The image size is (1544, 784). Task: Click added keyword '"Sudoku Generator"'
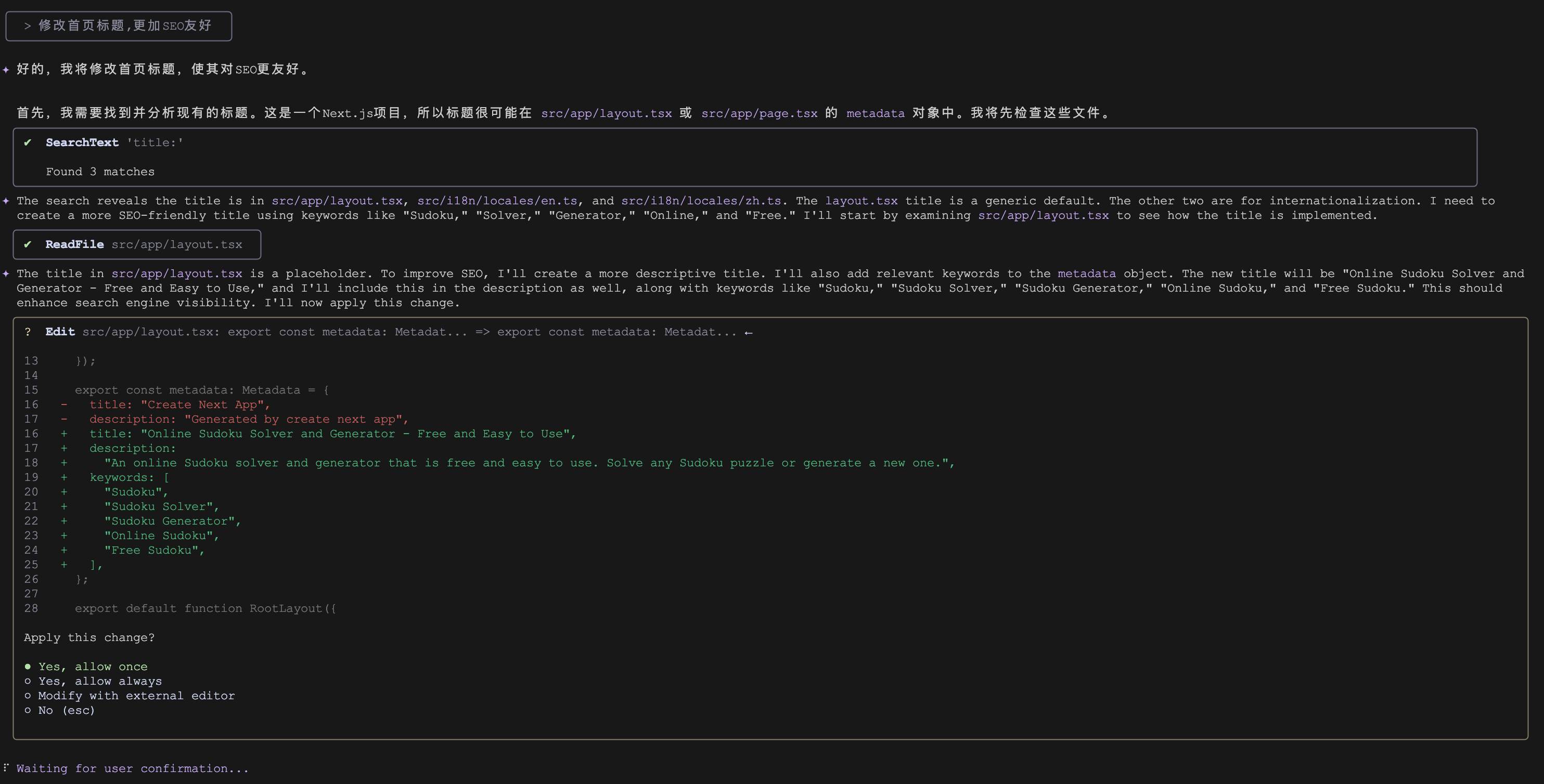tap(173, 521)
